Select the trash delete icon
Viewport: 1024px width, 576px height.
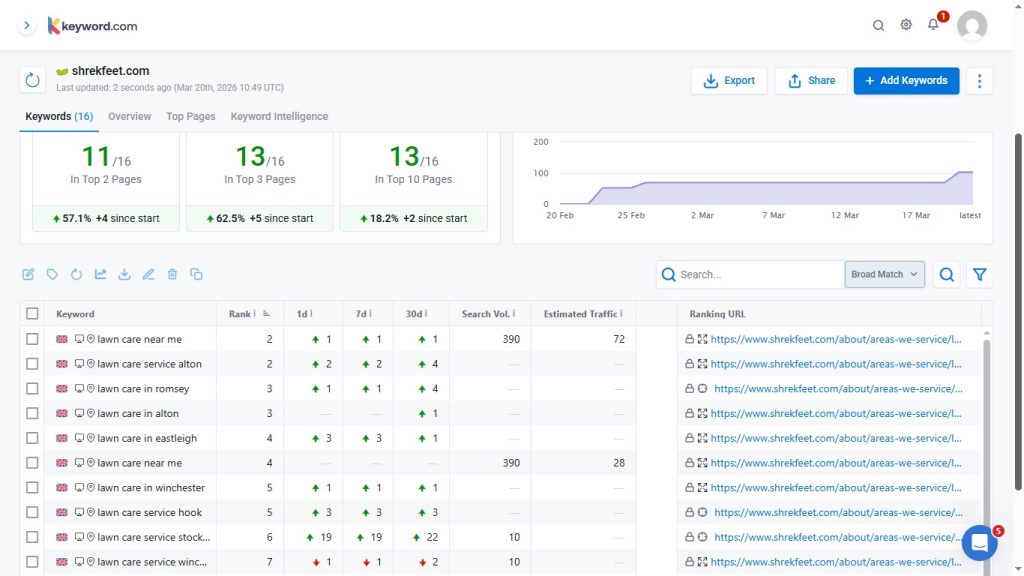172,274
